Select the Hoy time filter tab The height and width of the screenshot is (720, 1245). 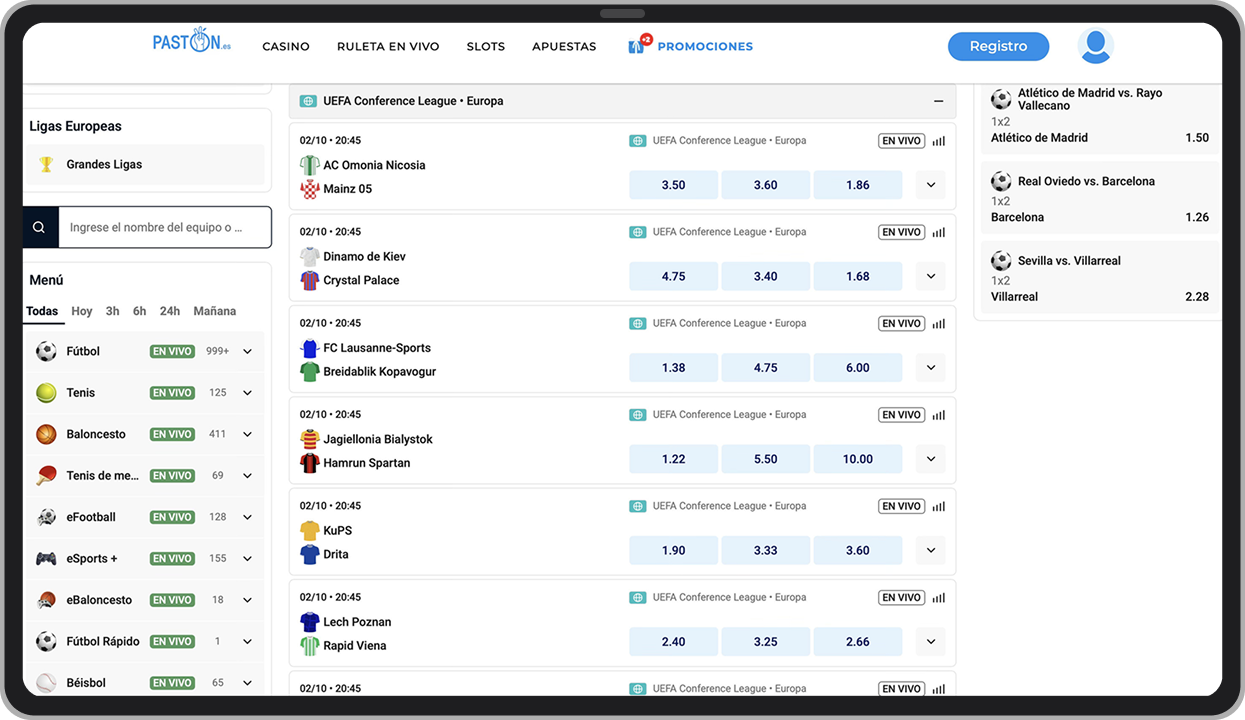click(x=82, y=311)
